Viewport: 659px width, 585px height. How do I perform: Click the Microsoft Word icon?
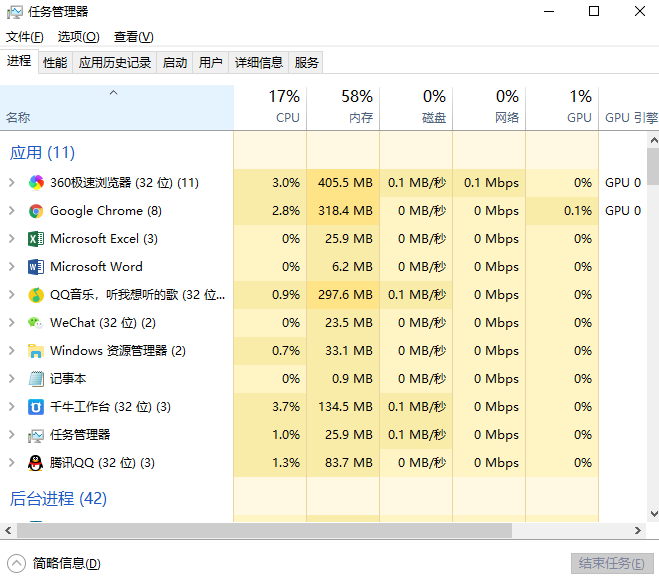tap(36, 267)
